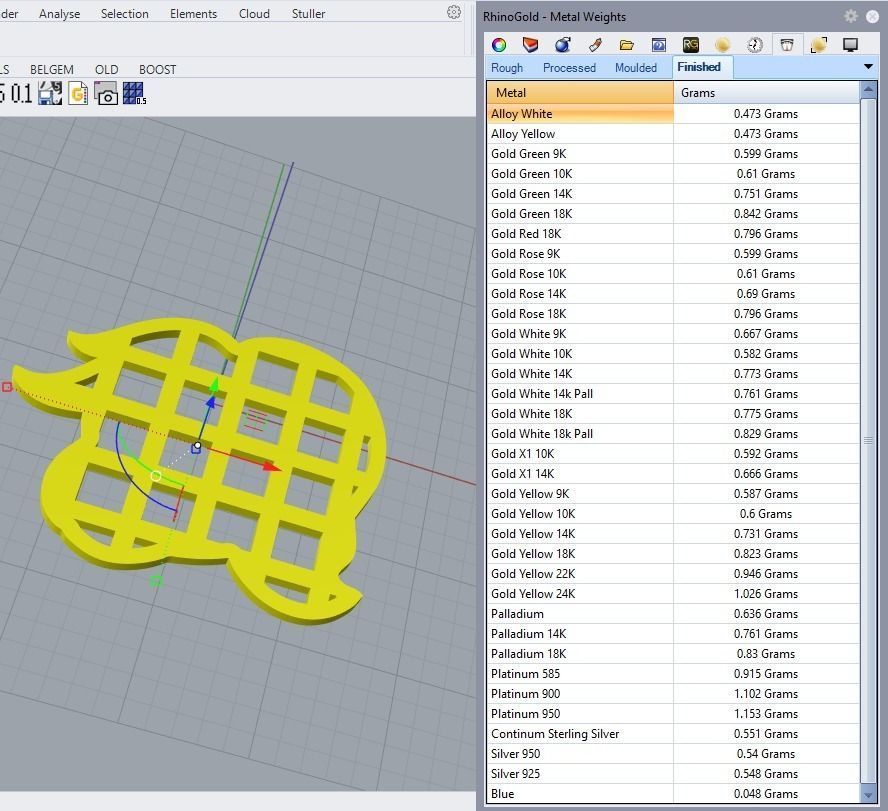The width and height of the screenshot is (888, 811).
Task: Open the color wheel panel icon
Action: click(499, 45)
